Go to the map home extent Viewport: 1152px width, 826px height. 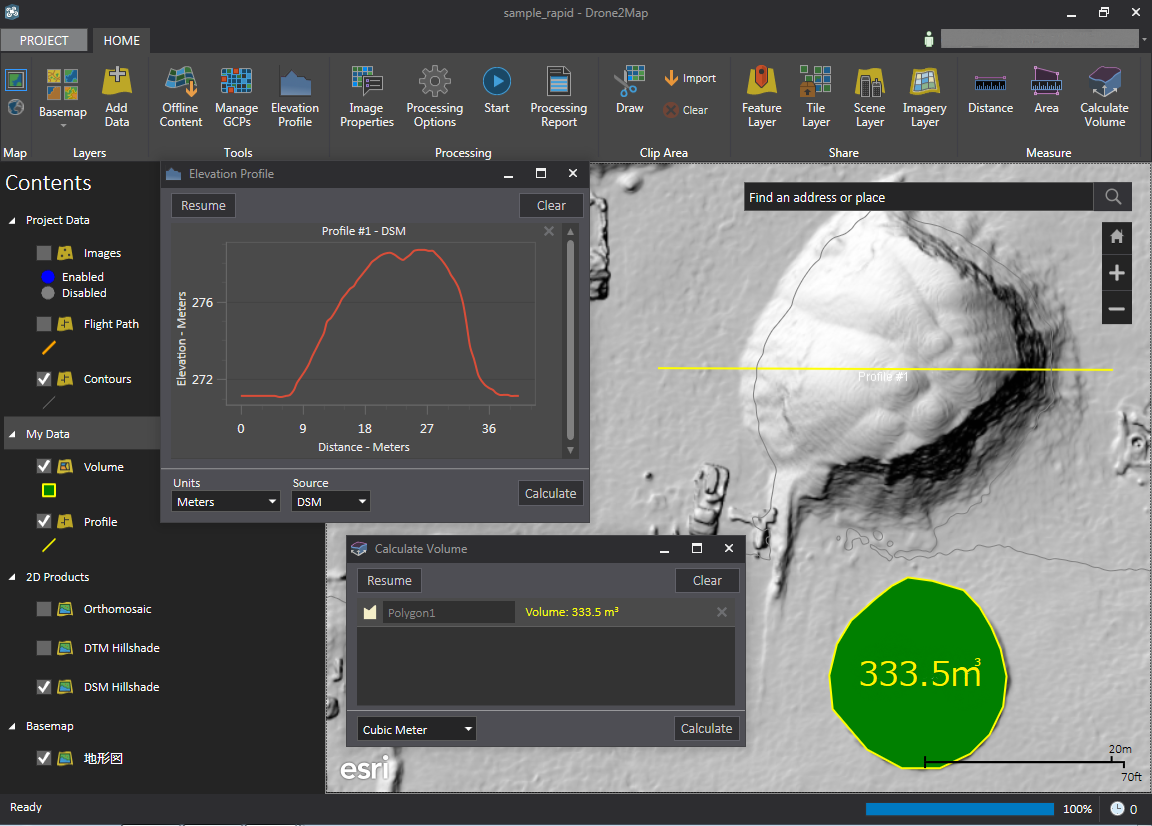1117,237
